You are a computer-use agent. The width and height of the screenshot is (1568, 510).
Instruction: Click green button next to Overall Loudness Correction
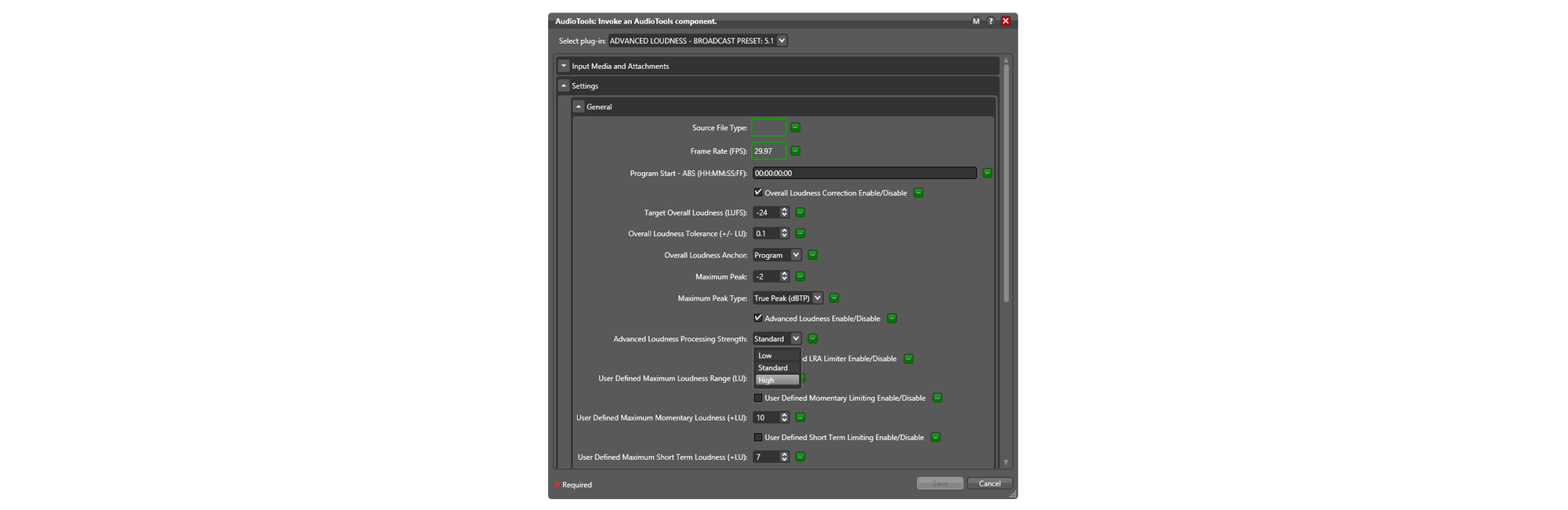918,193
